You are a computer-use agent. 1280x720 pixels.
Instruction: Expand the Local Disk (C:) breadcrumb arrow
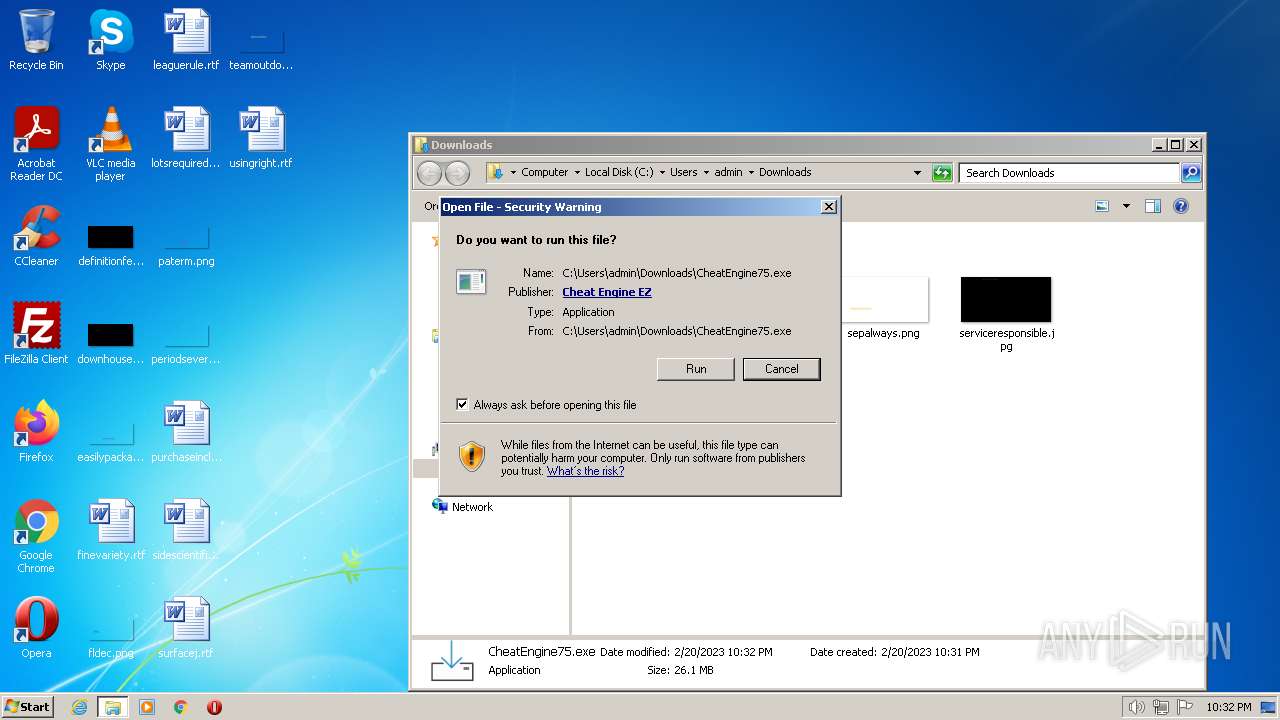pyautogui.click(x=662, y=173)
